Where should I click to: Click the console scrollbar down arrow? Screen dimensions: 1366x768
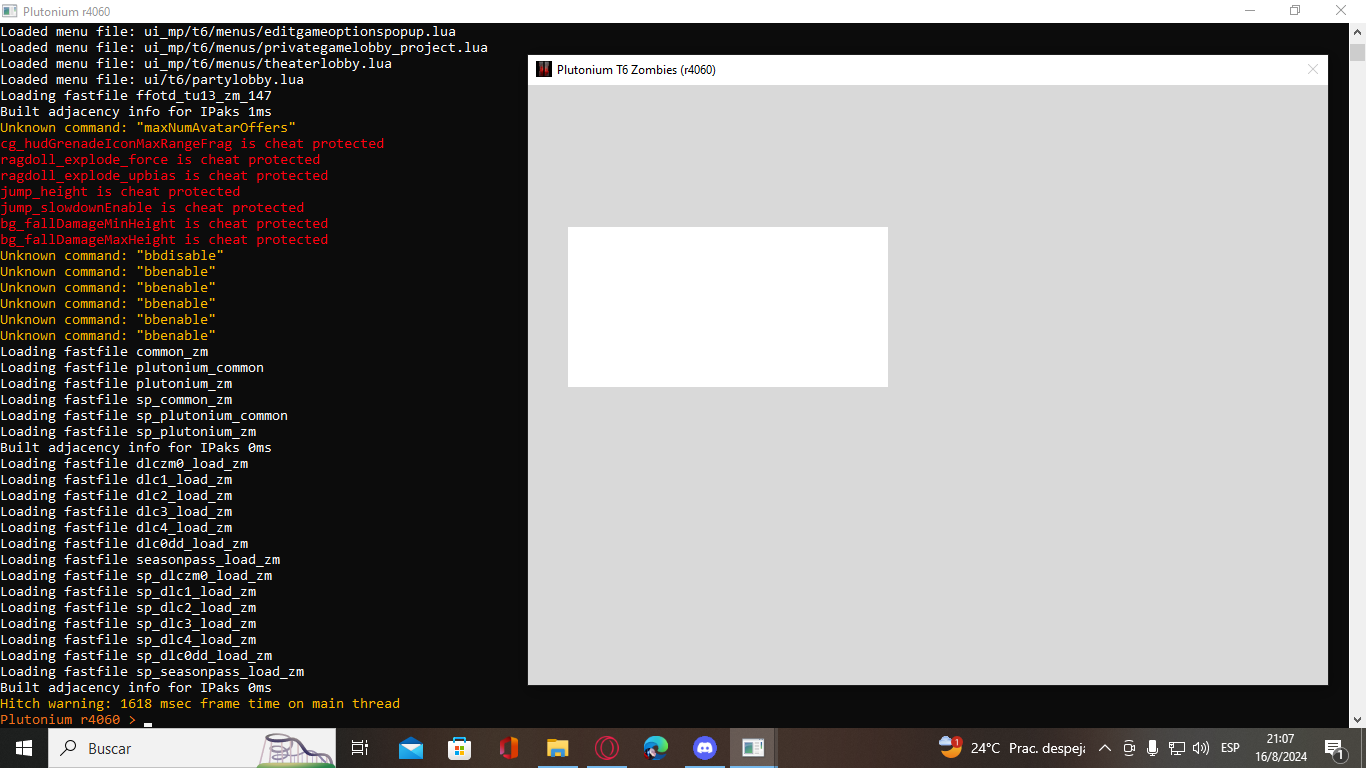coord(1357,719)
